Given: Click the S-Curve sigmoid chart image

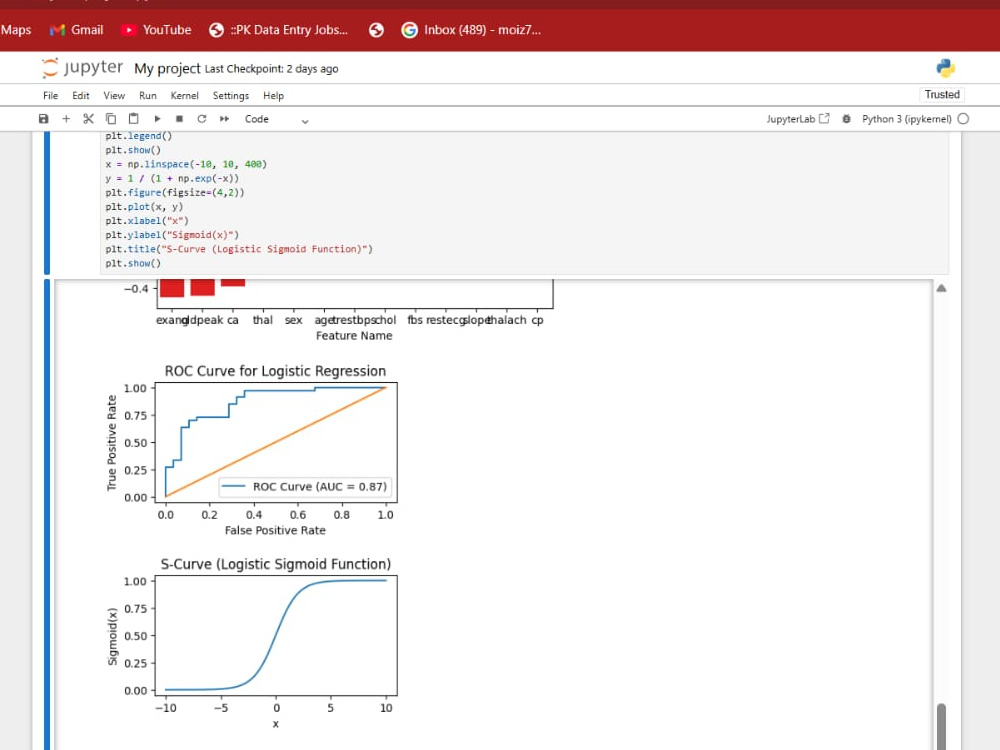Looking at the screenshot, I should [x=252, y=643].
